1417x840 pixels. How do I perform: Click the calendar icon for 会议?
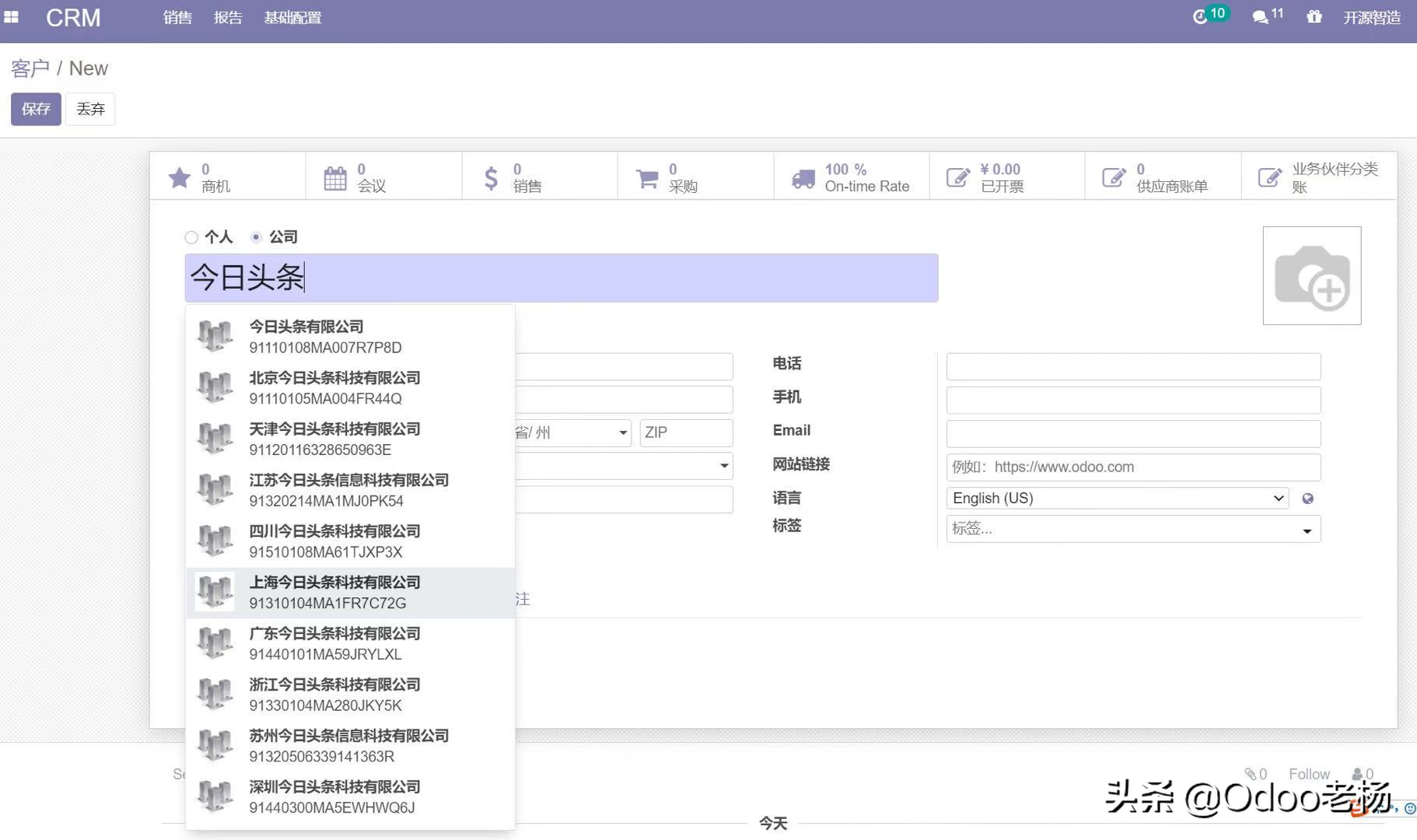pyautogui.click(x=335, y=178)
